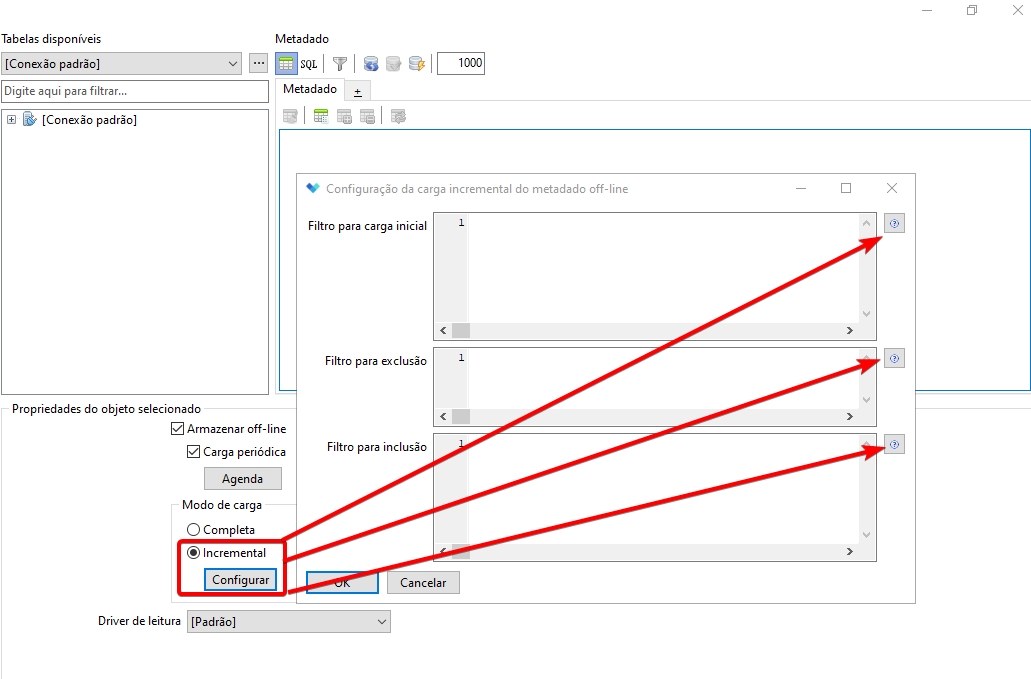Viewport: 1031px width, 679px height.
Task: Open the SQL editor view
Action: 309,63
